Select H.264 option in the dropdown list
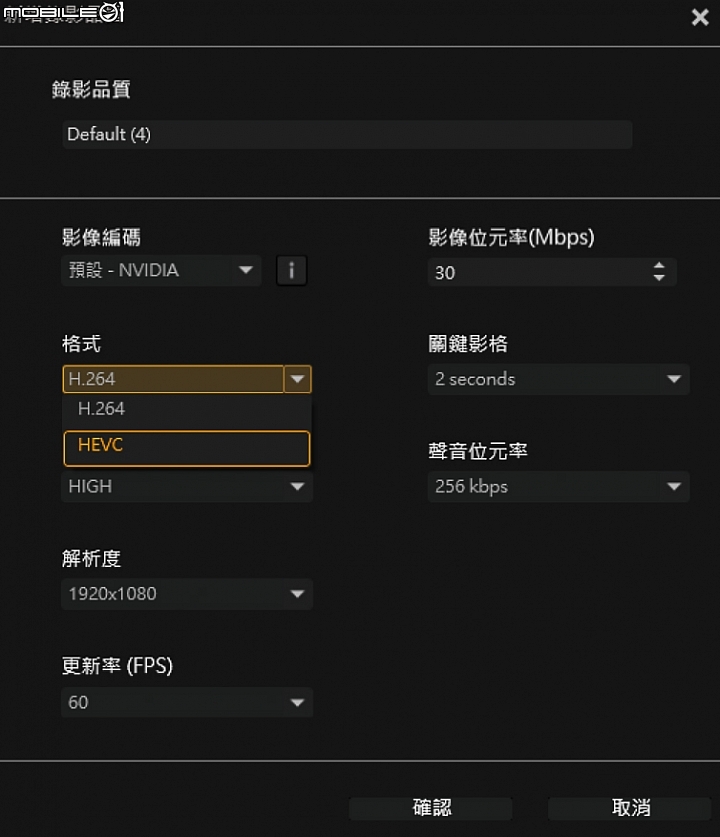 (186, 409)
